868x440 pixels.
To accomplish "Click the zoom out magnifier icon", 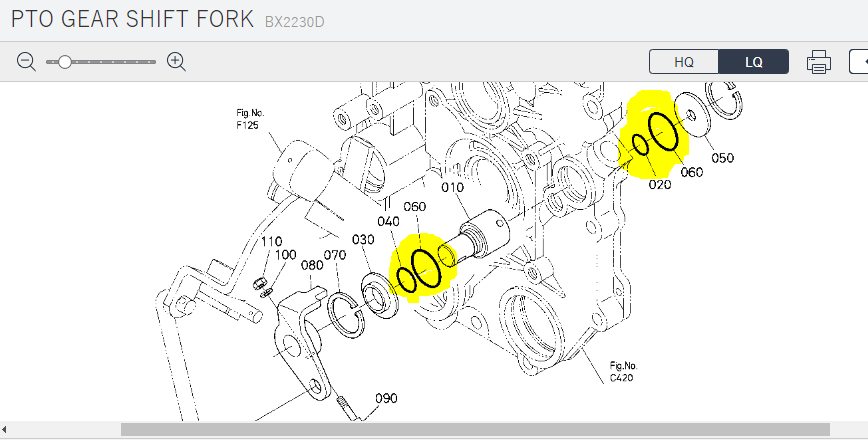I will [26, 62].
